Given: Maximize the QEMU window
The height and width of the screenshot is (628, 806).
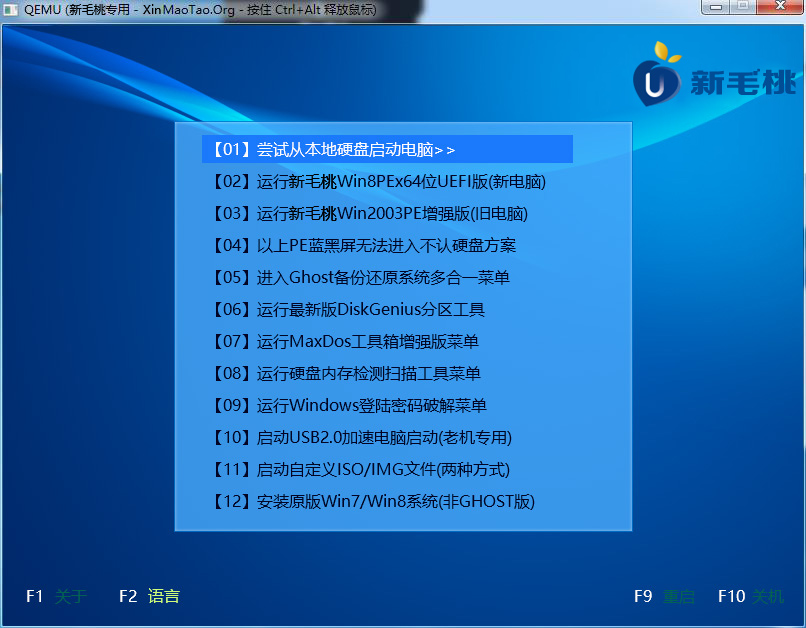Looking at the screenshot, I should [743, 7].
